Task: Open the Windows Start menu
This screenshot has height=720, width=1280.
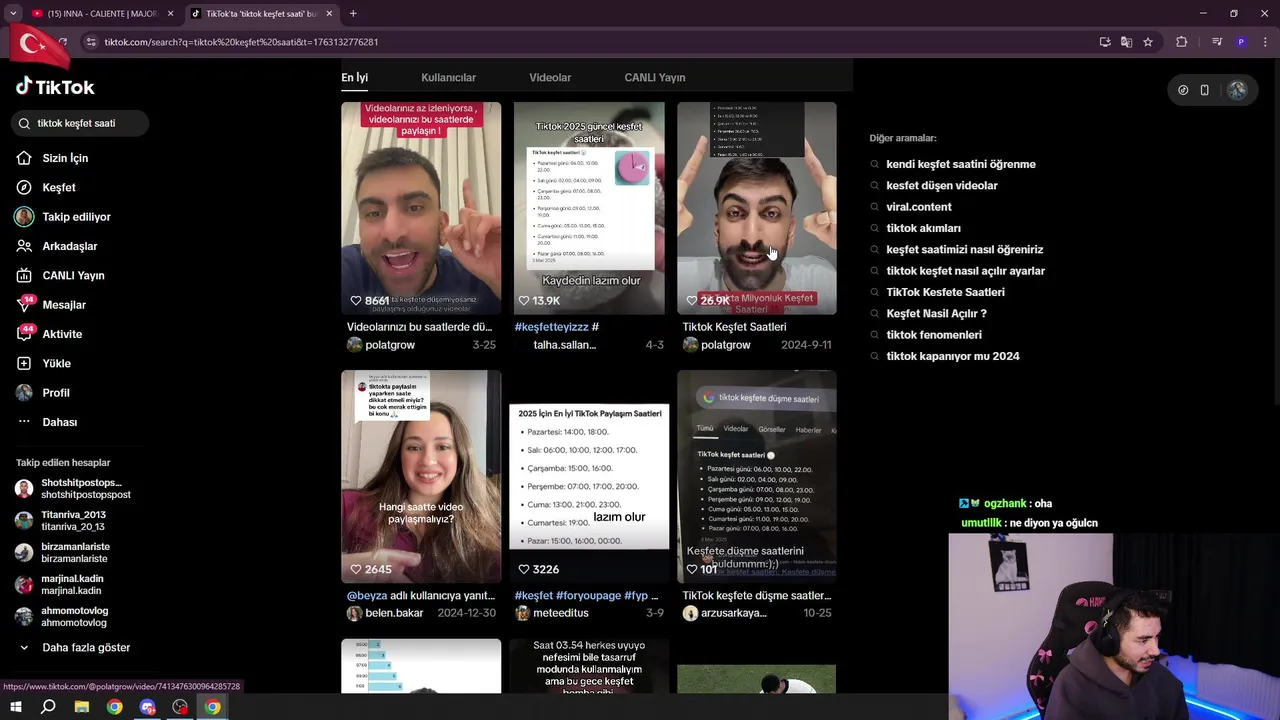Action: pyautogui.click(x=16, y=707)
